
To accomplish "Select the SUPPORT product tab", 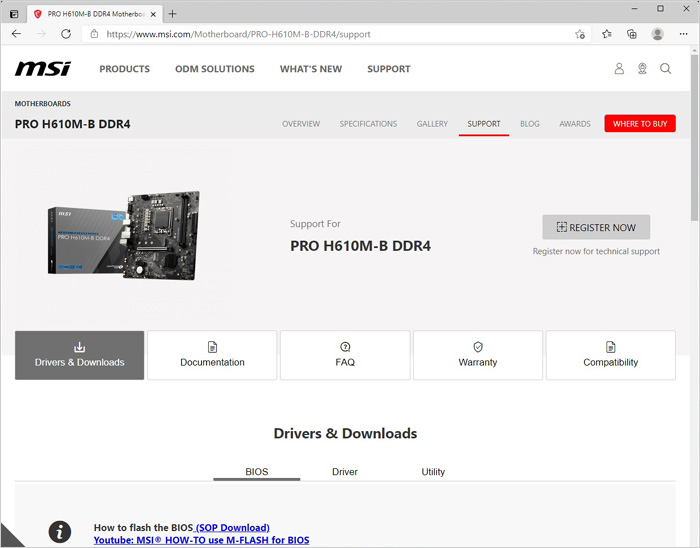I will pos(484,124).
